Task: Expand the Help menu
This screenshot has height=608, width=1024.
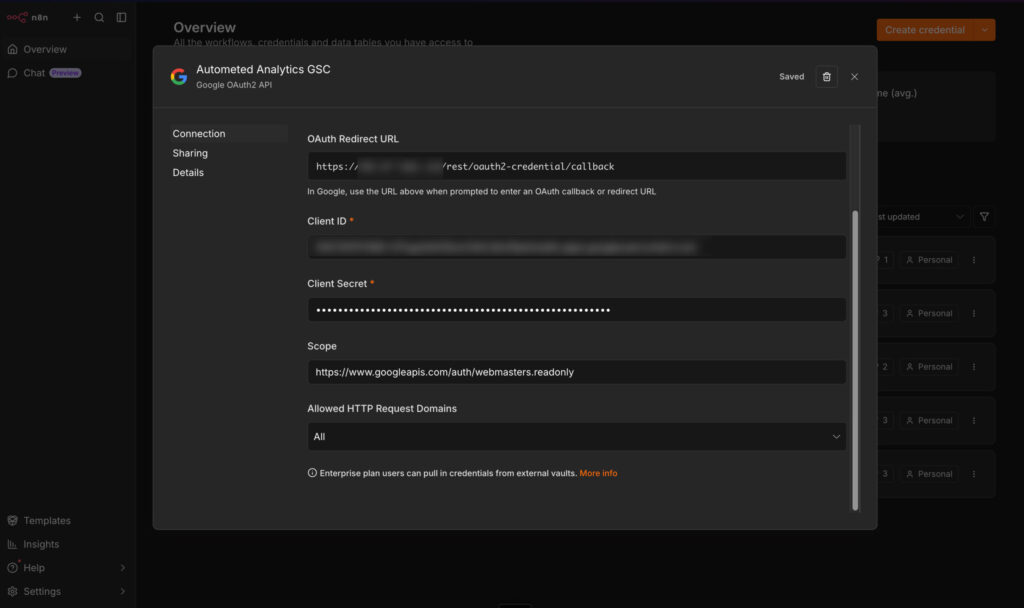Action: point(68,568)
